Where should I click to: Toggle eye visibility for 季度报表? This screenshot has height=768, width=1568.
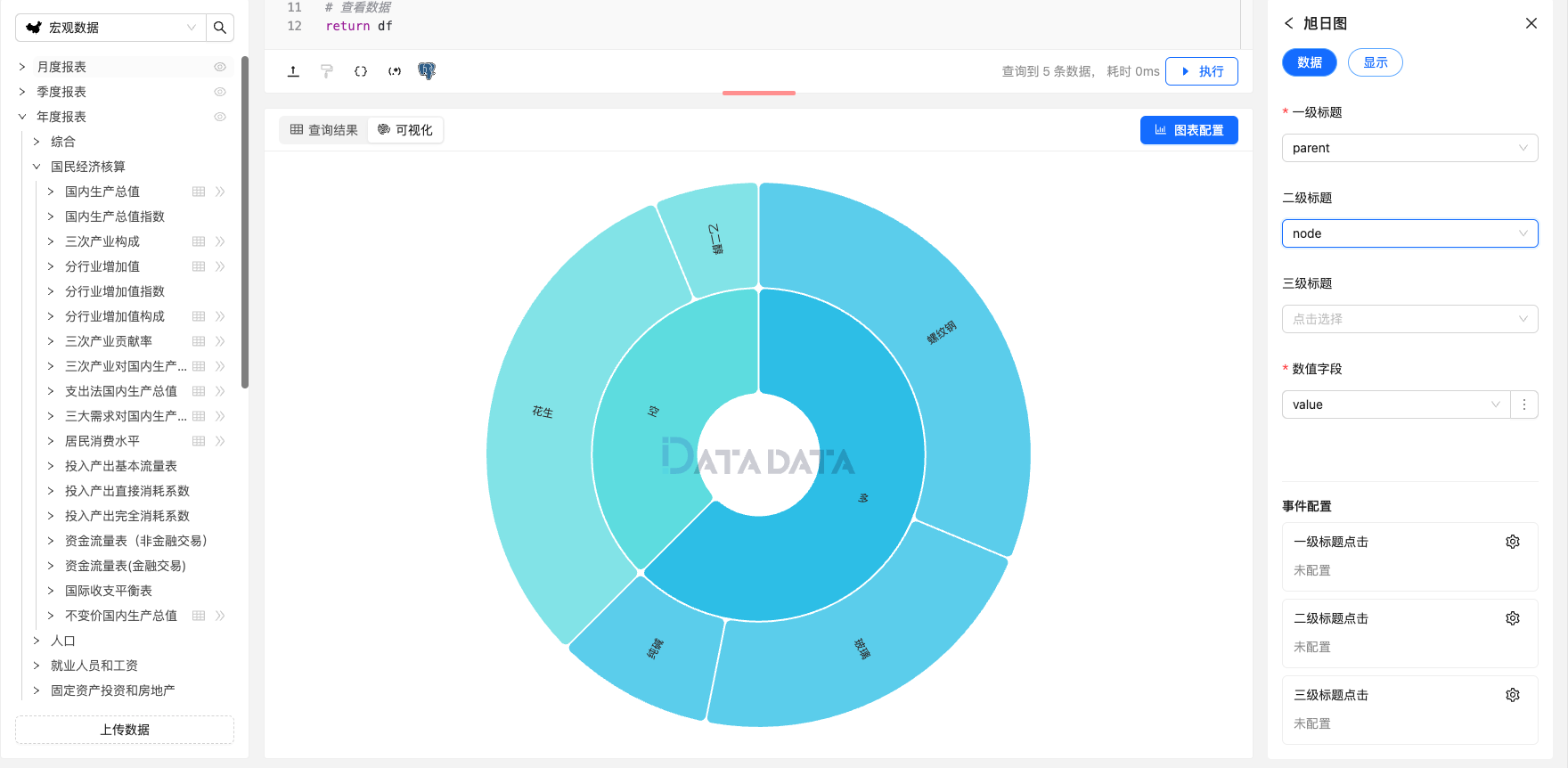(220, 92)
